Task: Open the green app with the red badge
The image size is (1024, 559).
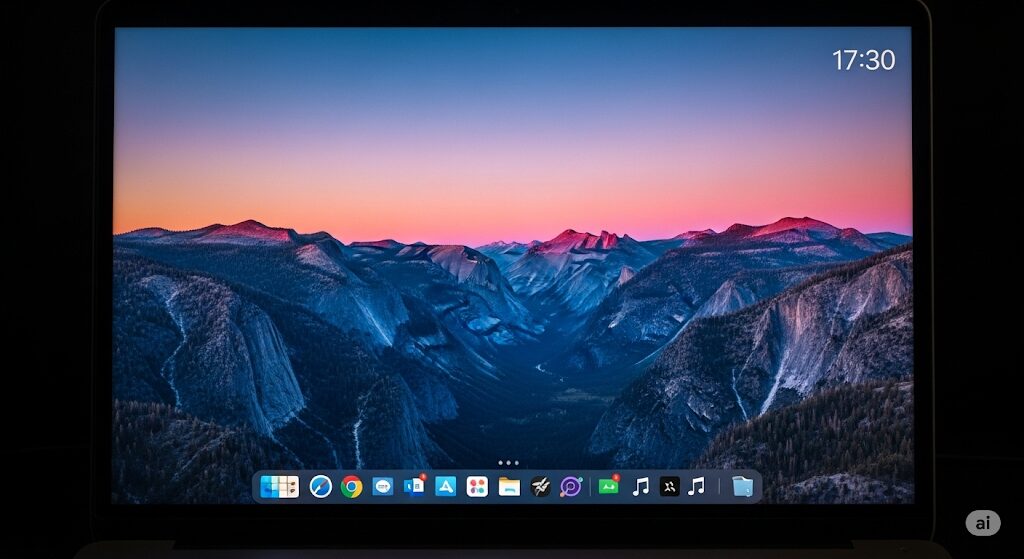Action: click(609, 486)
